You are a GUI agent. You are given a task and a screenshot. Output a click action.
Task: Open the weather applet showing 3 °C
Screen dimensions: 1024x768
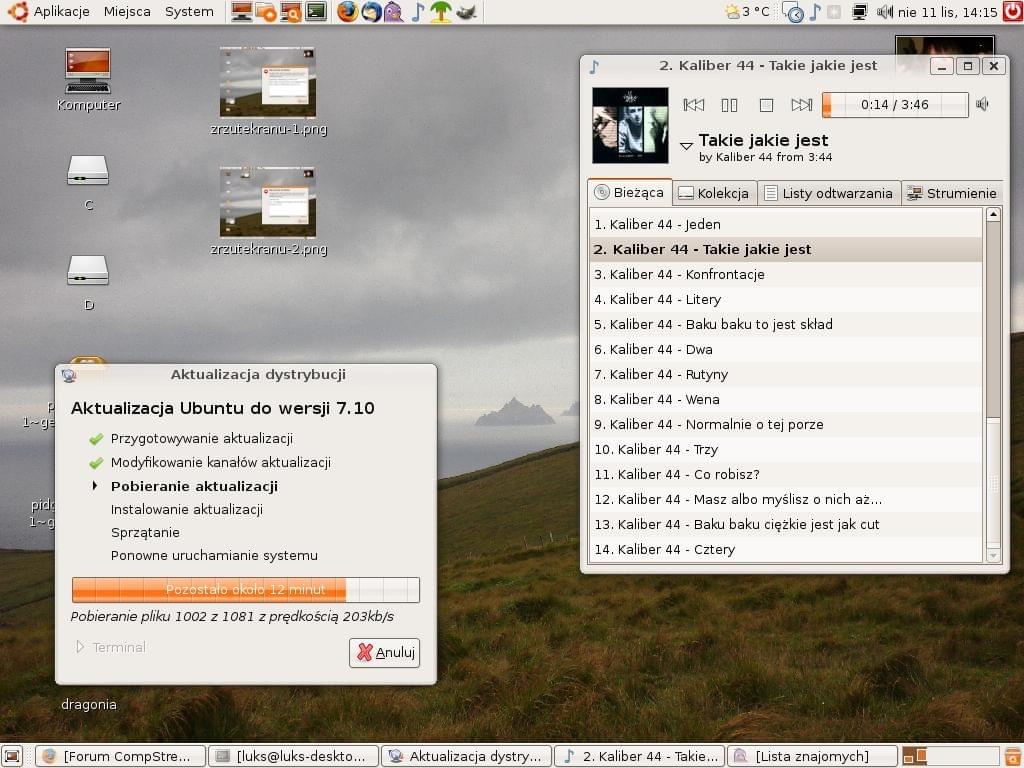pos(747,12)
